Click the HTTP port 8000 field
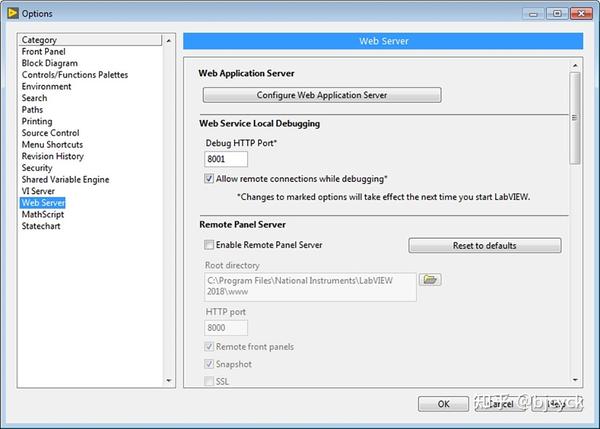 (226, 328)
